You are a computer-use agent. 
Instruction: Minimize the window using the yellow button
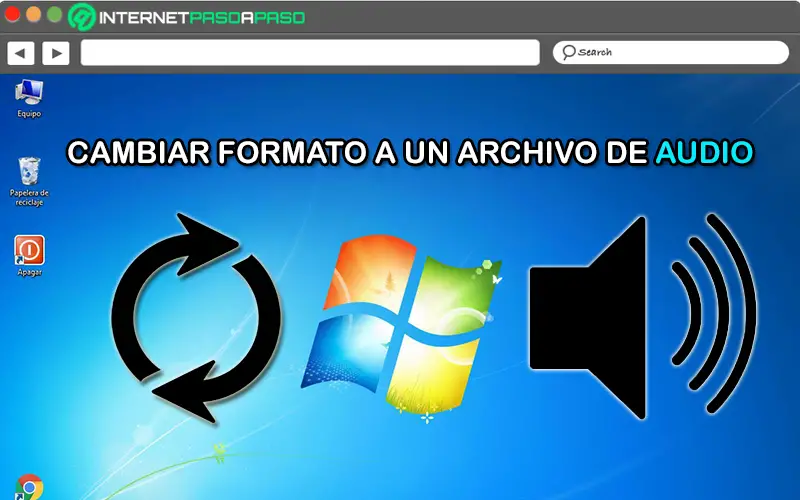click(33, 14)
